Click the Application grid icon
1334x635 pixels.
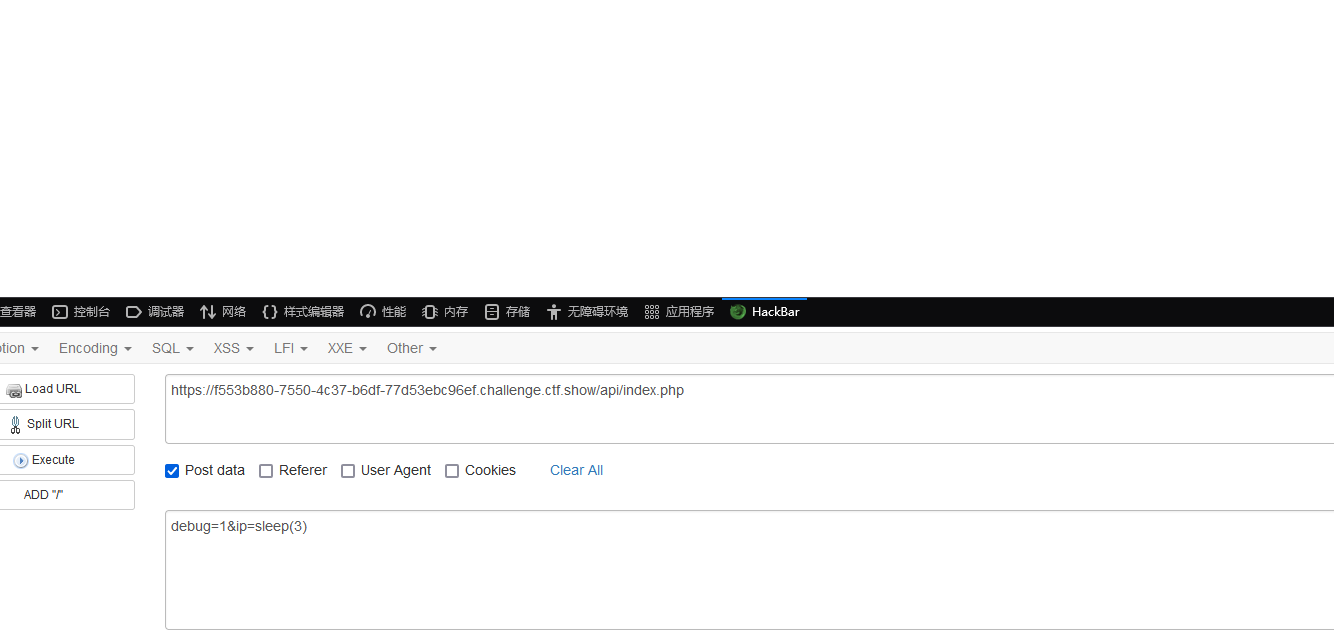652,312
